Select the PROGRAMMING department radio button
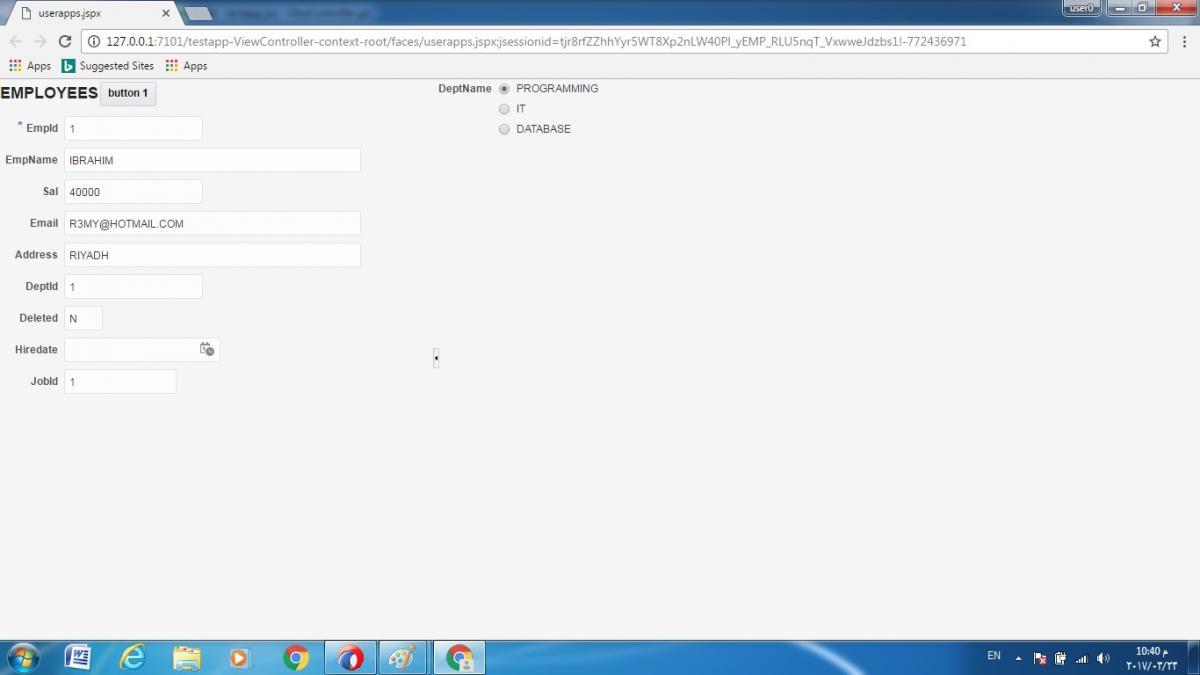This screenshot has width=1200, height=675. click(504, 89)
